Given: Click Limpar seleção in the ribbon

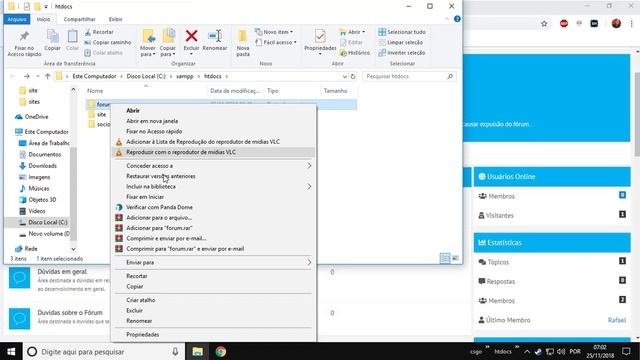Looking at the screenshot, I should [400, 42].
